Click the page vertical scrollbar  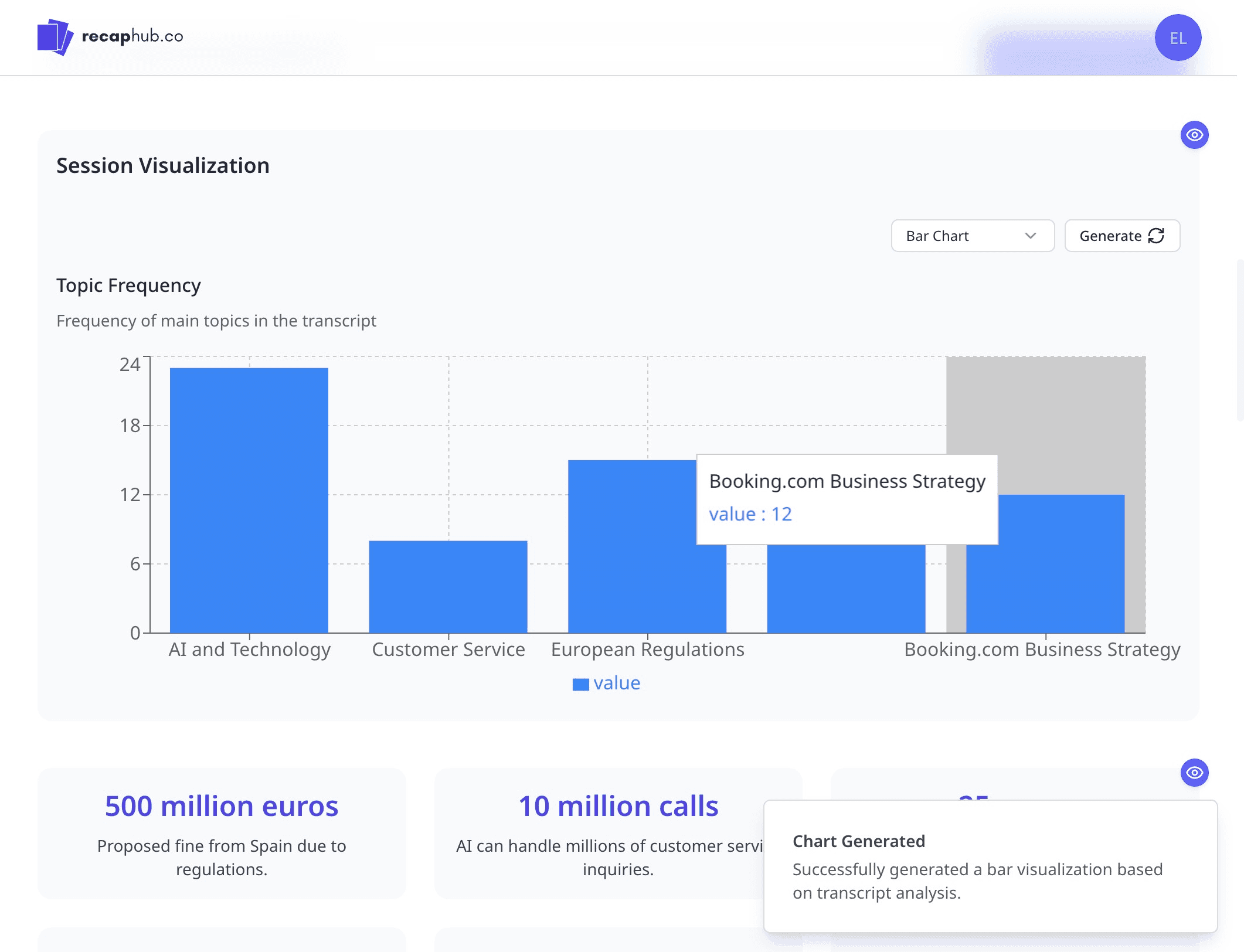[1240, 340]
